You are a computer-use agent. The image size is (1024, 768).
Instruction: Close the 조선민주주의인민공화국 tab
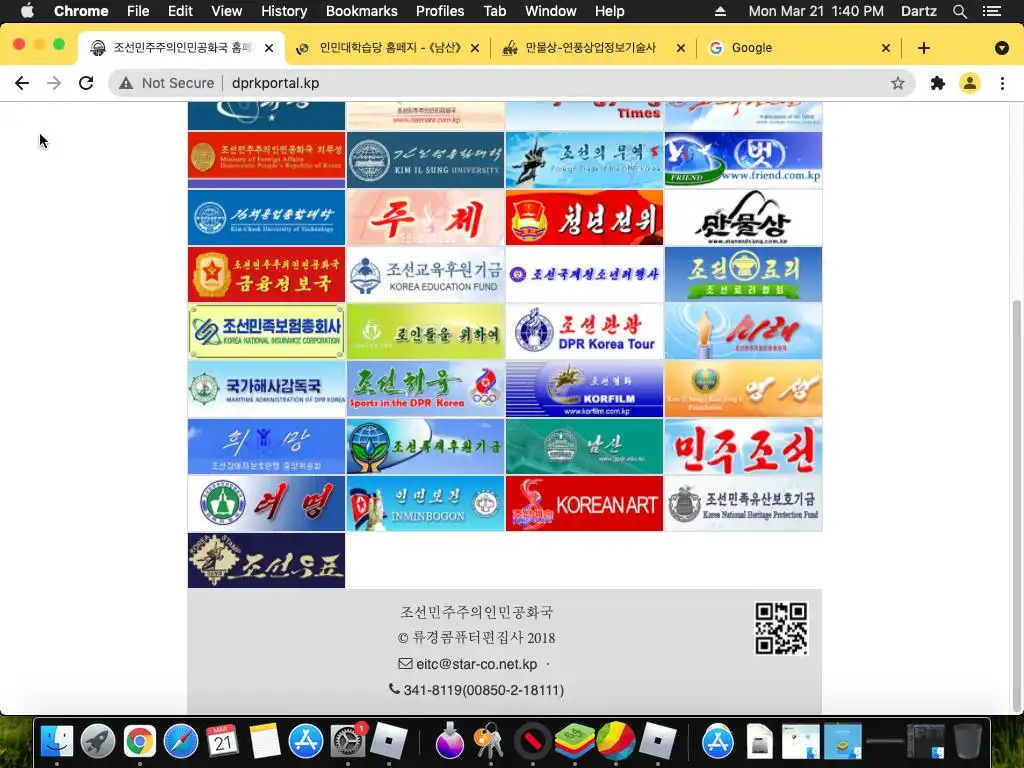coord(268,48)
